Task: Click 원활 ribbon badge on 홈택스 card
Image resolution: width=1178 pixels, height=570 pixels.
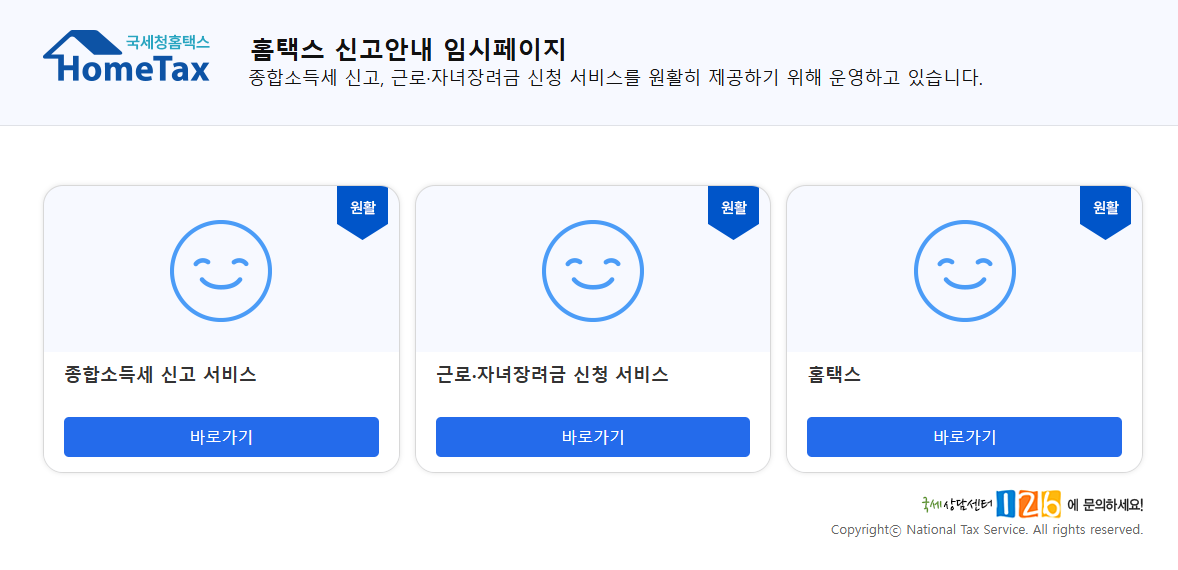Action: [x=1105, y=212]
